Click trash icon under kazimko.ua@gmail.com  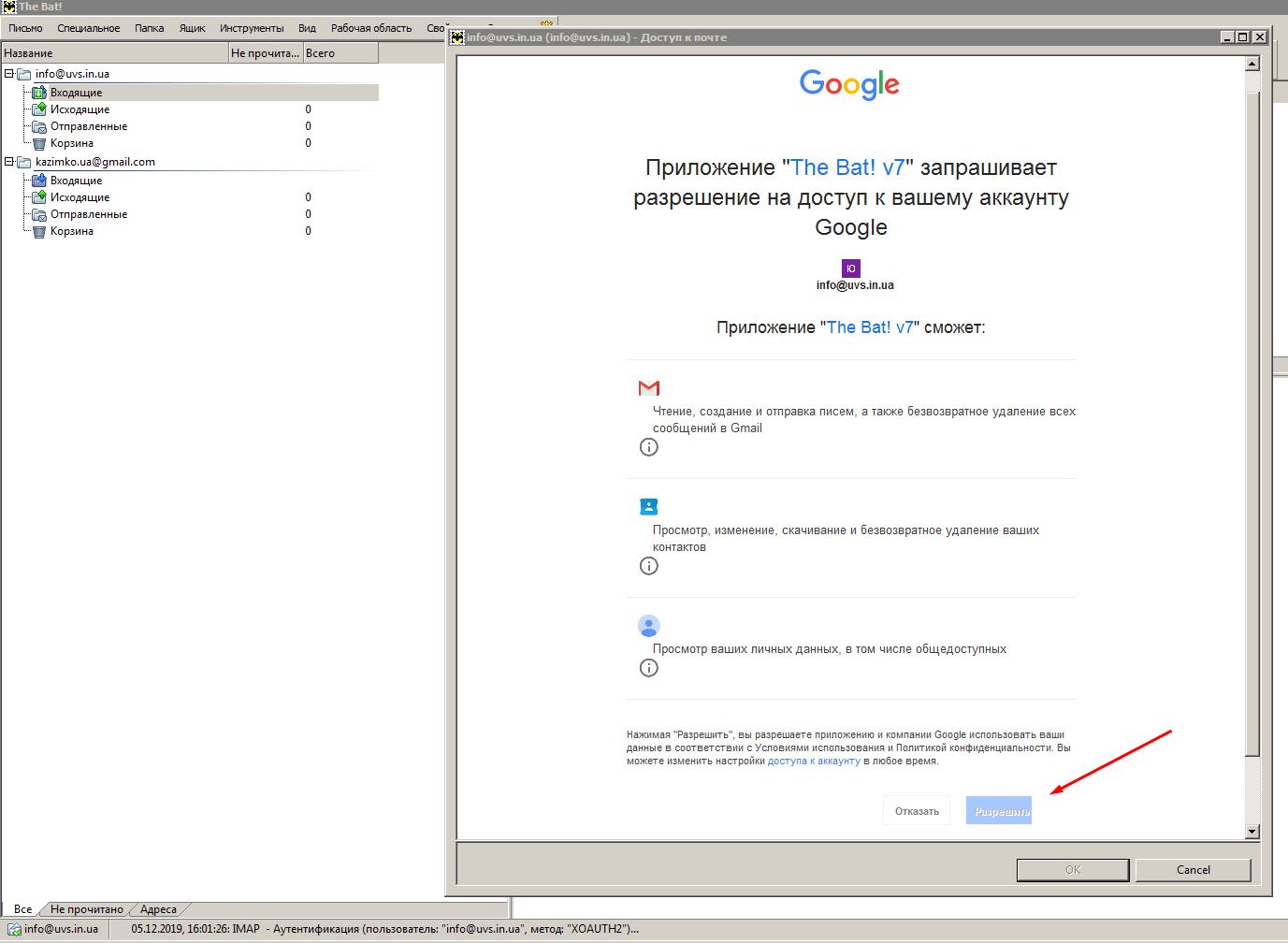39,231
